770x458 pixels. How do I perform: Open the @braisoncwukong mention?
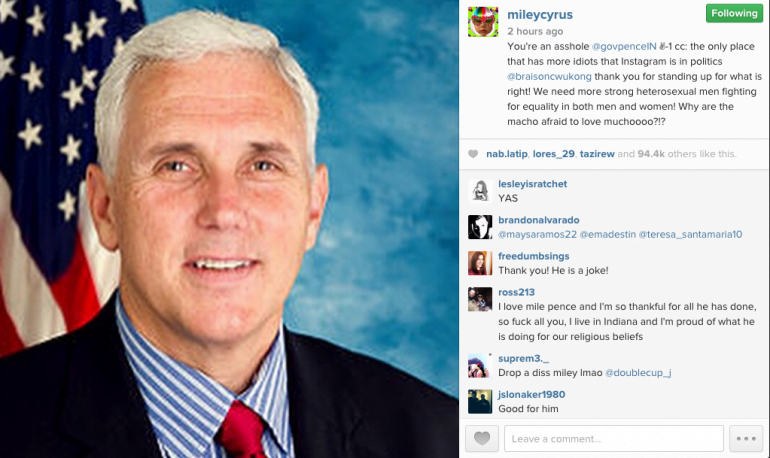point(549,77)
